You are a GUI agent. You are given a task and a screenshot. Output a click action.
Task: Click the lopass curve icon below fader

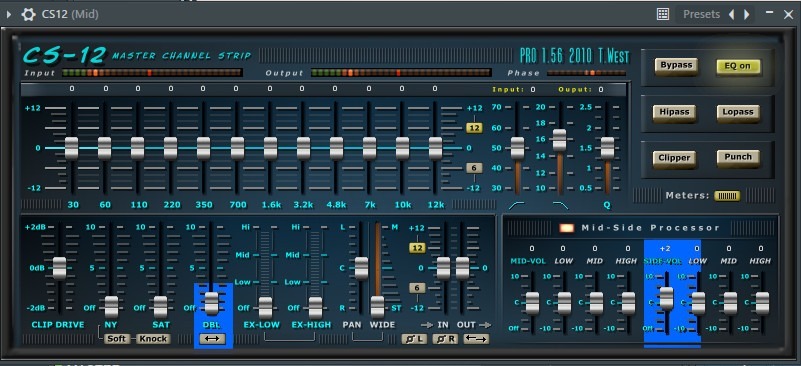coord(560,205)
